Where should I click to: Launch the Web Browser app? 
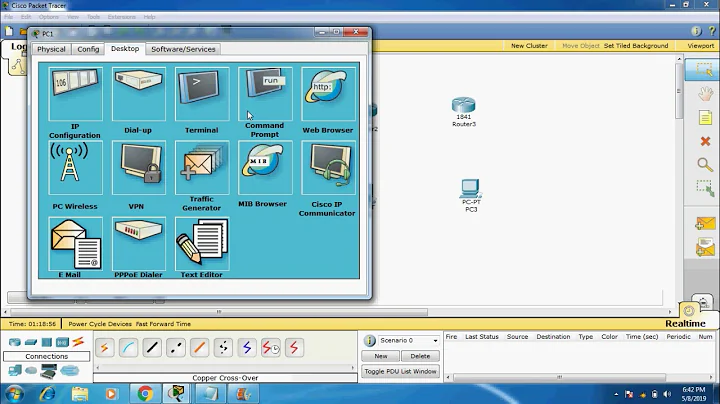328,94
